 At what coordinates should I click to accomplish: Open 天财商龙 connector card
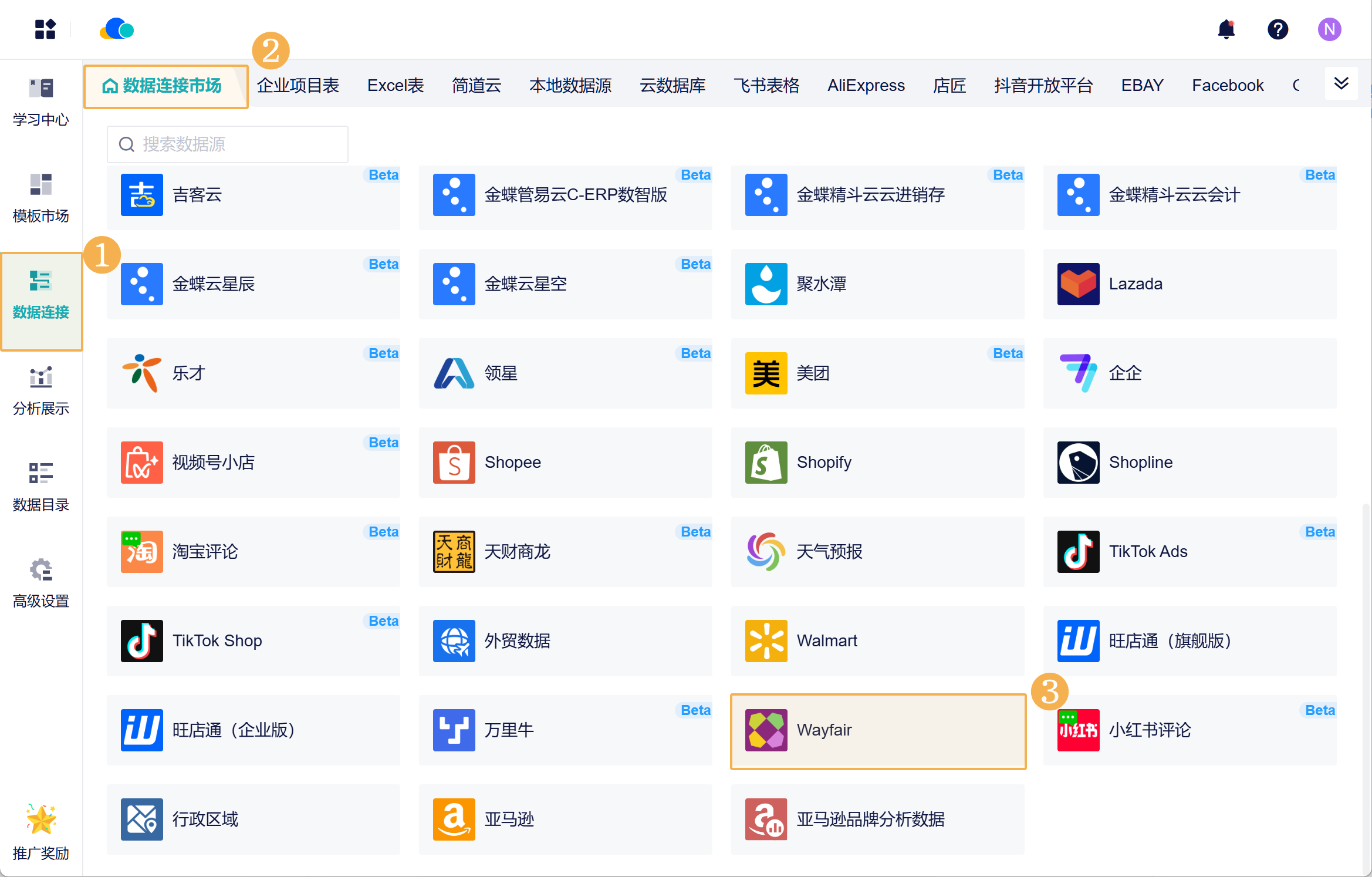(x=566, y=552)
